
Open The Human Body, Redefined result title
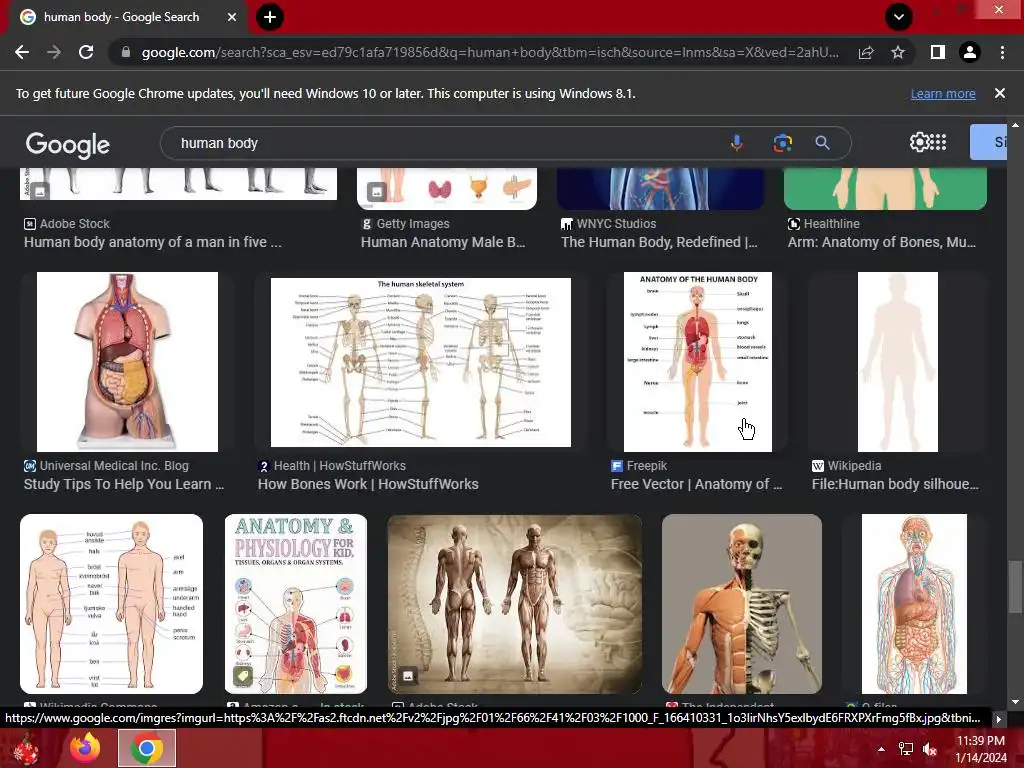tap(659, 242)
